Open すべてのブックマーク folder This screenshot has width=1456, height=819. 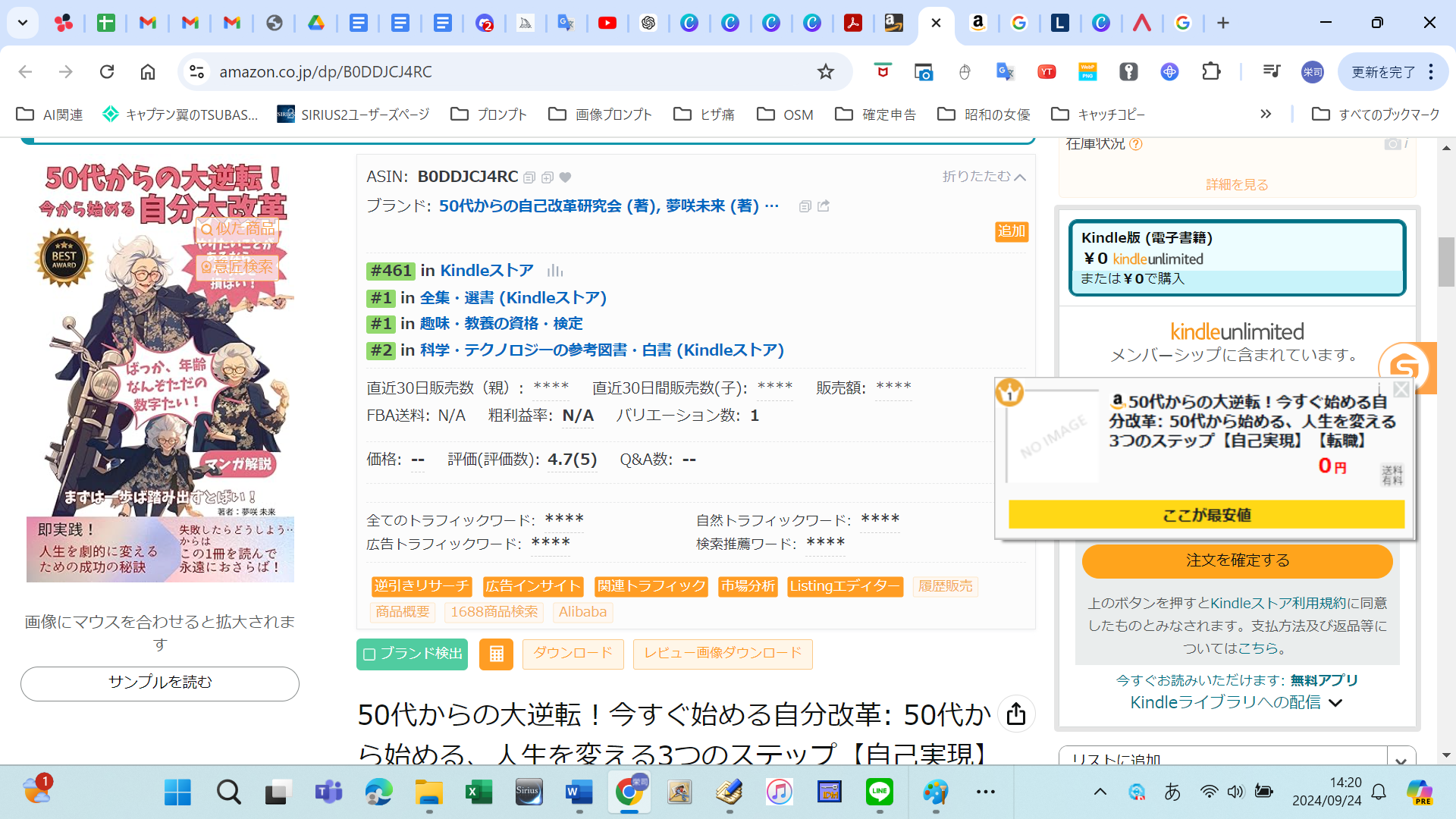[x=1376, y=114]
